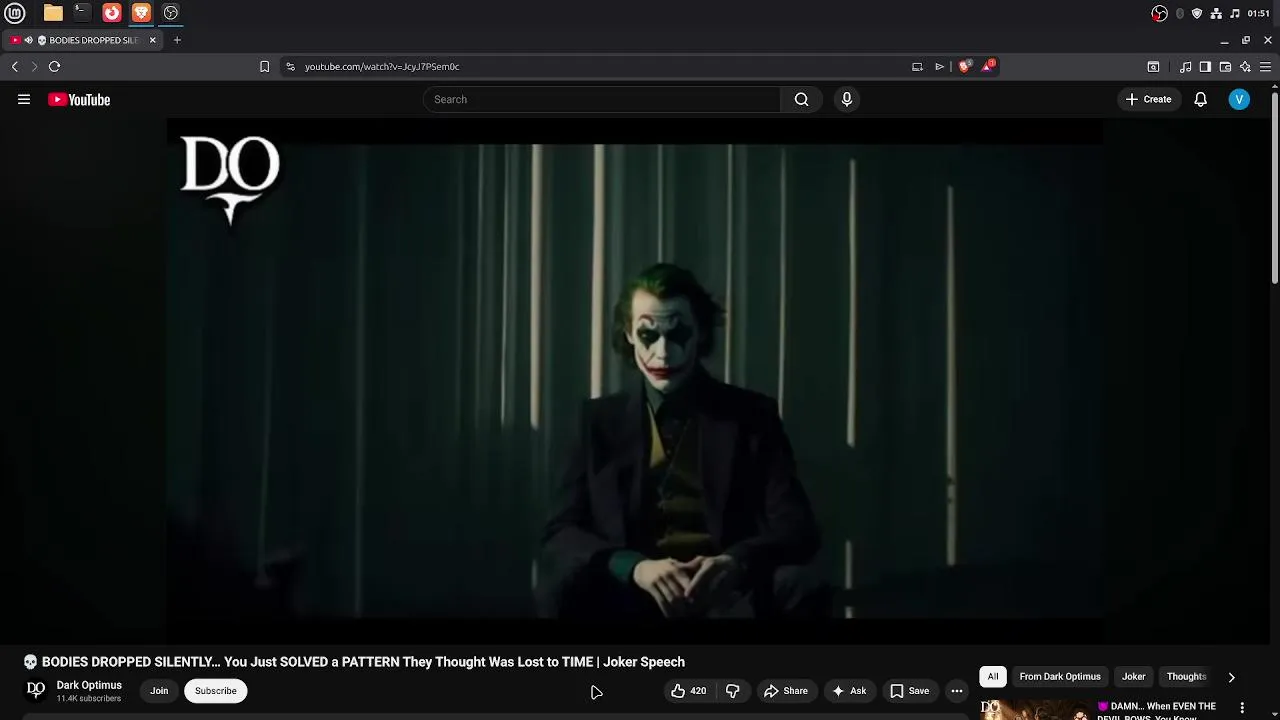
Task: Click the video title BODIES DROPPED SILENTLY
Action: 363,662
